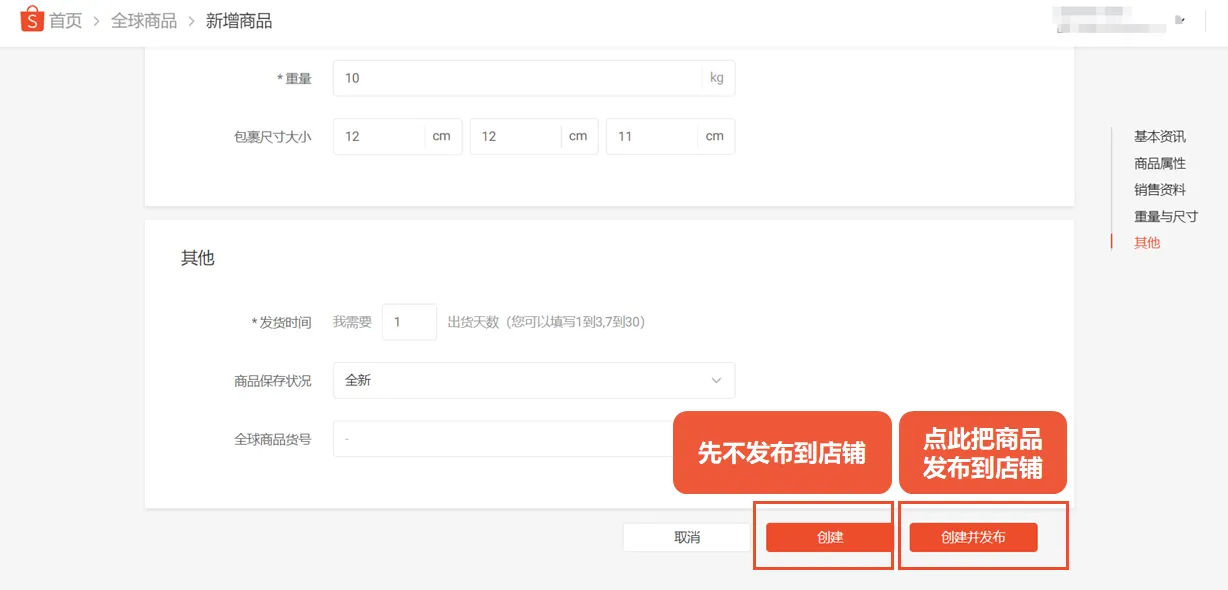Click the Shopee logo icon
The width and height of the screenshot is (1228, 590).
(x=32, y=20)
